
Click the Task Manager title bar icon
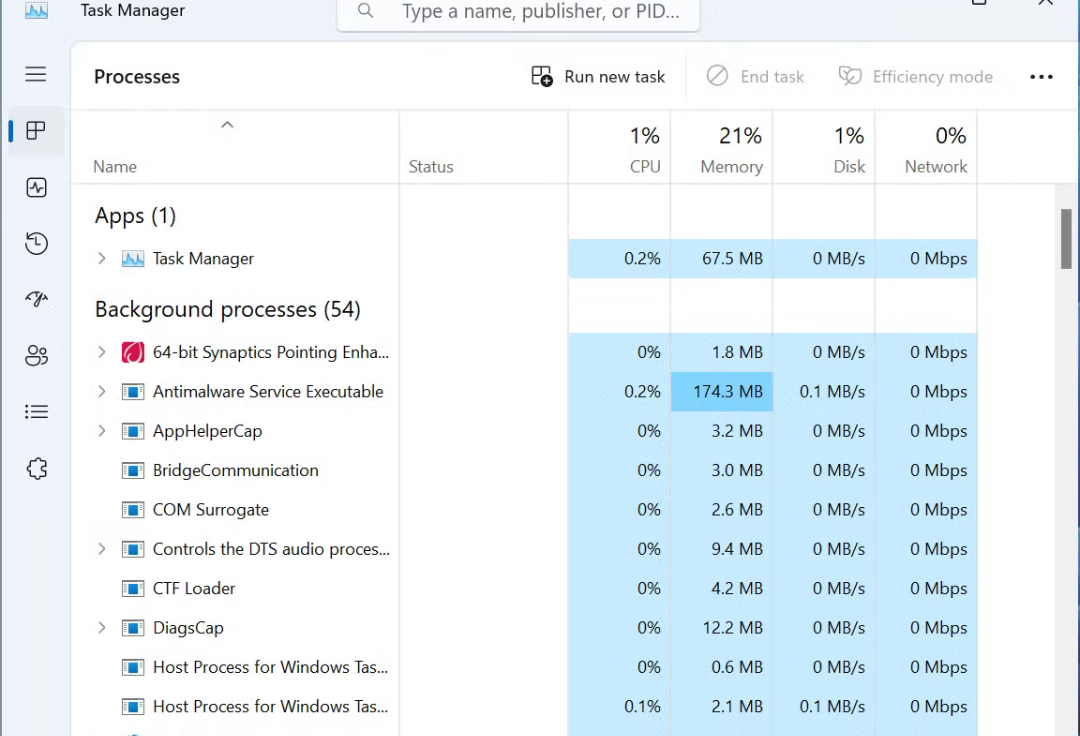[x=38, y=10]
